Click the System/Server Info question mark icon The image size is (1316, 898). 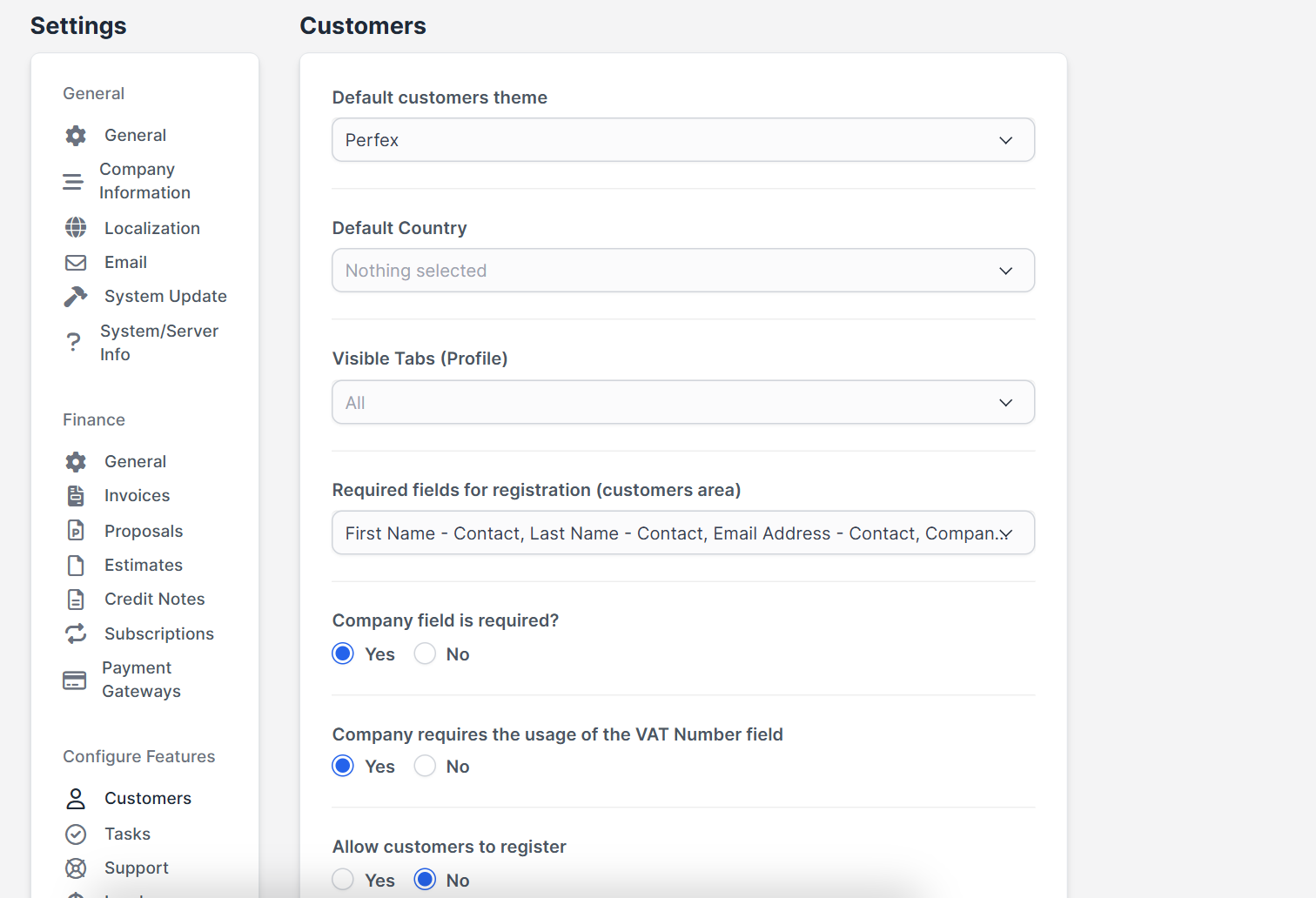click(x=74, y=343)
